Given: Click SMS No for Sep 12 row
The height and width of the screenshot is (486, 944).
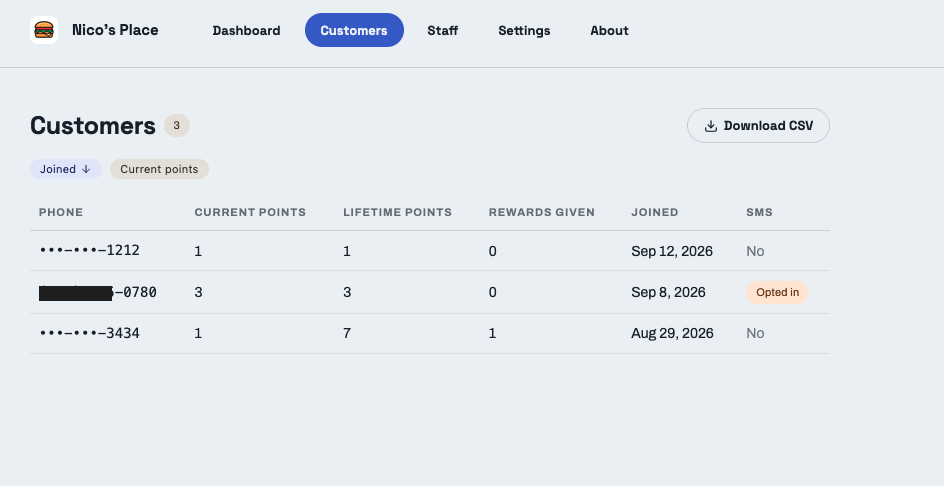Looking at the screenshot, I should (755, 251).
